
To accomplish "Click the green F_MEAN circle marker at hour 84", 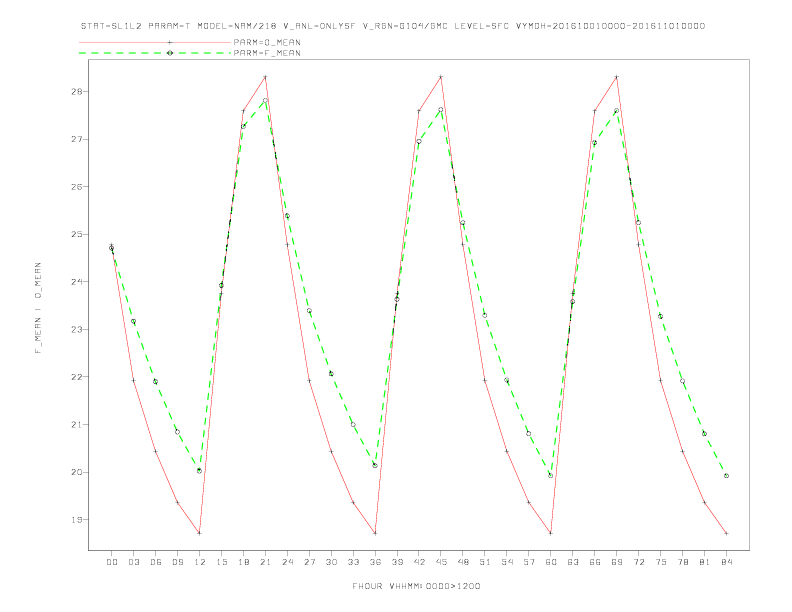I will [726, 476].
